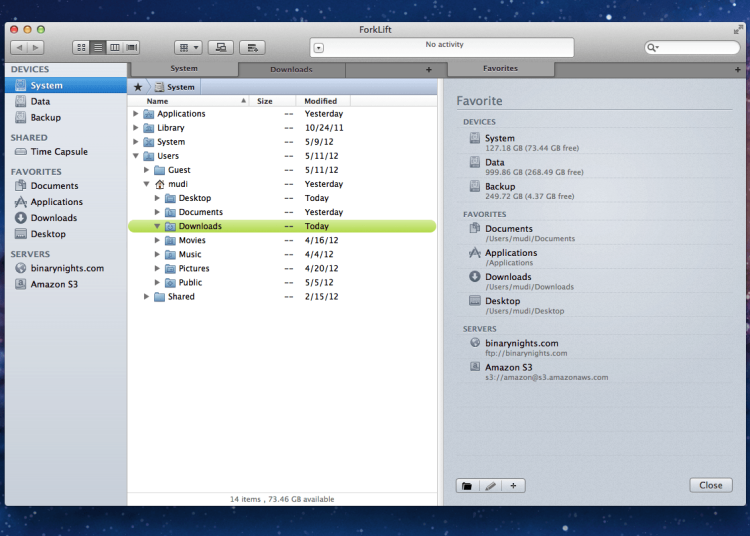This screenshot has width=750, height=536.
Task: Open the binarynights.com server in sidebar
Action: [x=67, y=268]
